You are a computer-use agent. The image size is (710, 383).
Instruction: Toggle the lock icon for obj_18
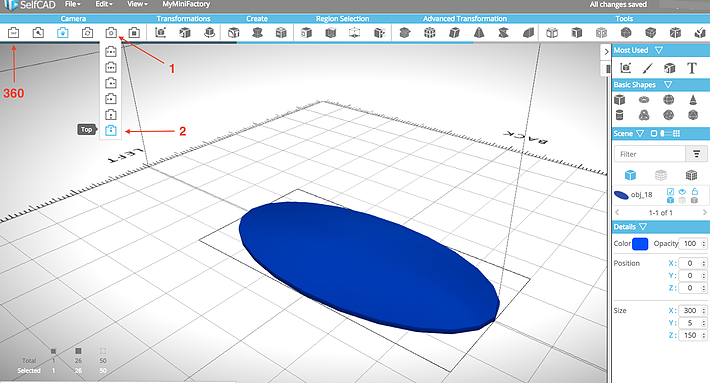[x=695, y=192]
